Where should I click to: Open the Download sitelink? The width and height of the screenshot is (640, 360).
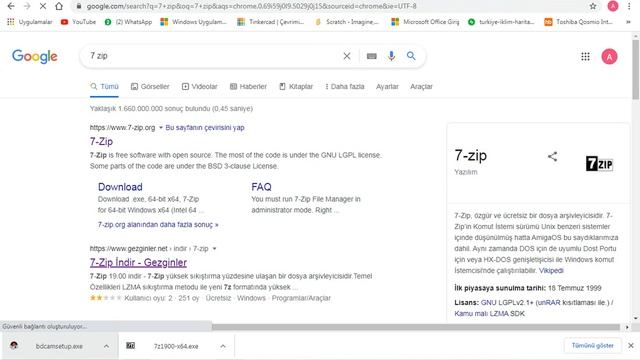pyautogui.click(x=120, y=187)
